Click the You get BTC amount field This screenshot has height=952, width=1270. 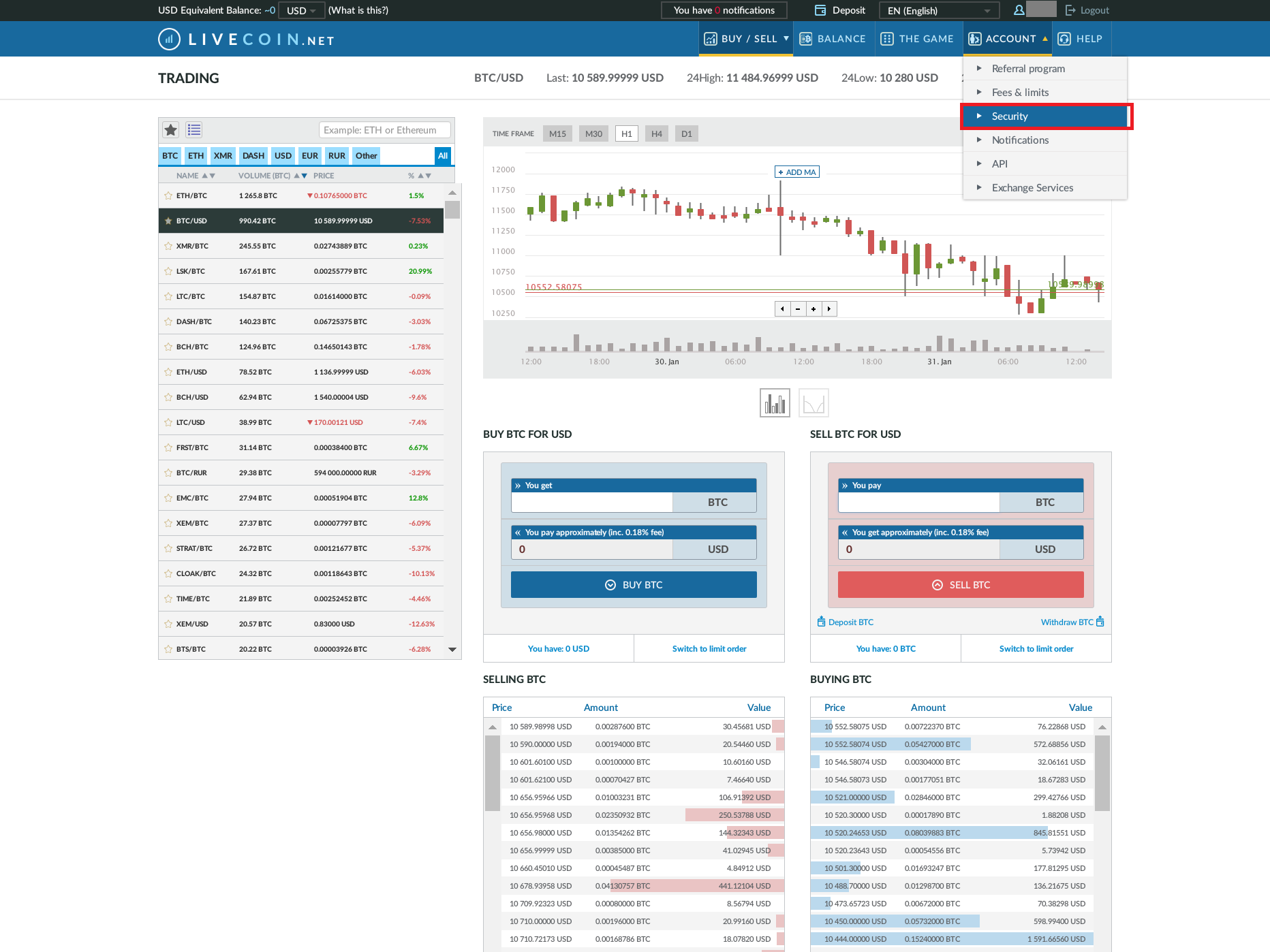point(592,503)
